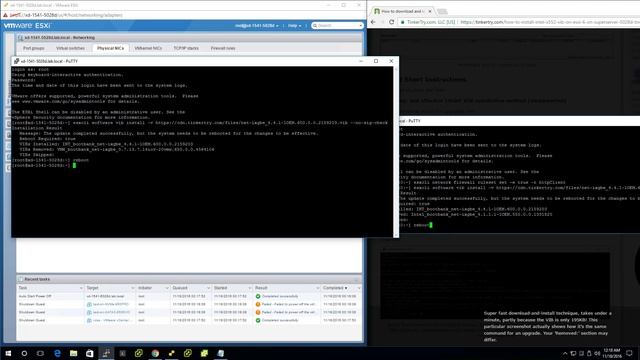Click the host icon beside Networking title
Viewport: 640px width, 360px height.
pos(20,38)
